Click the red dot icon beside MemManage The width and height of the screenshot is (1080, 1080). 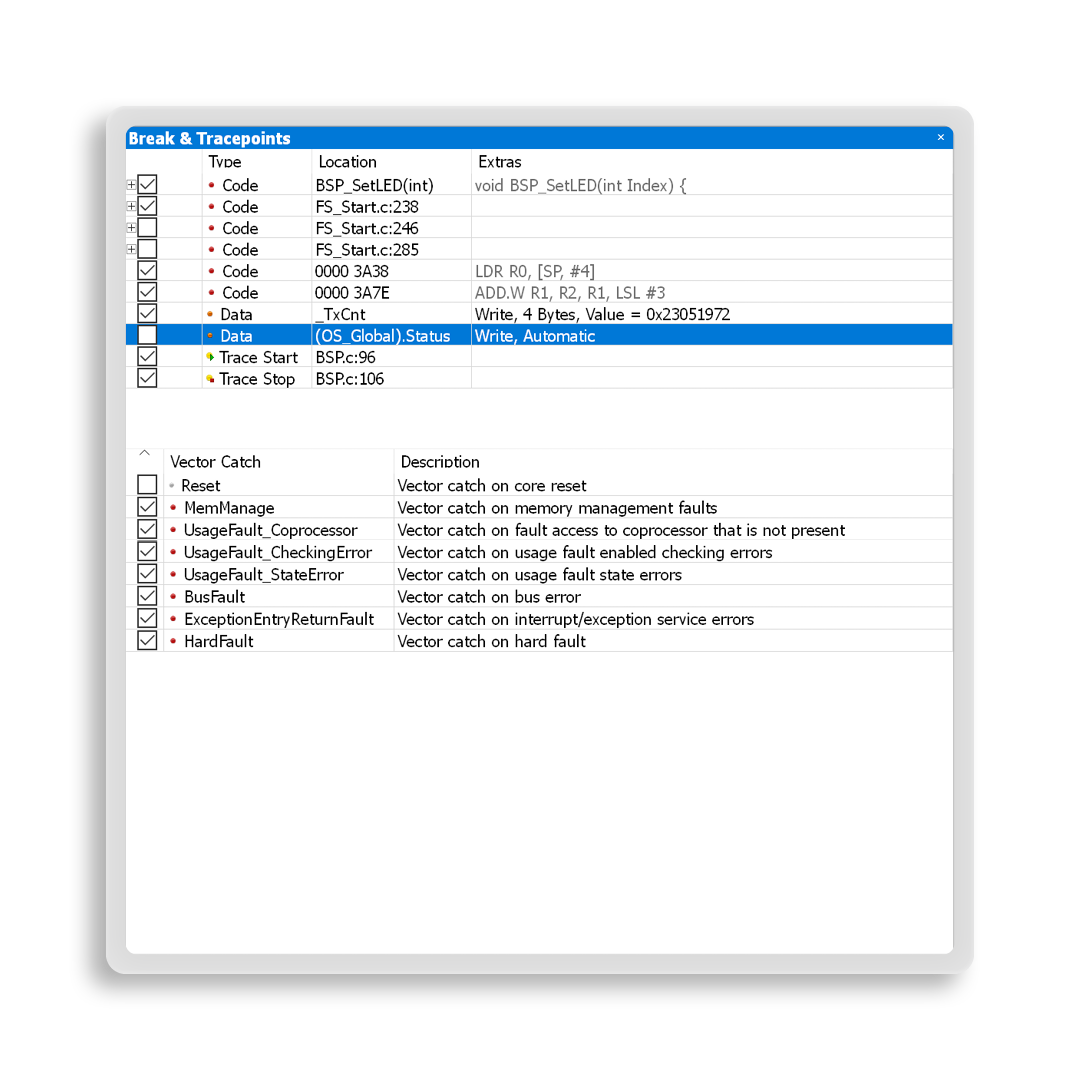pos(173,508)
